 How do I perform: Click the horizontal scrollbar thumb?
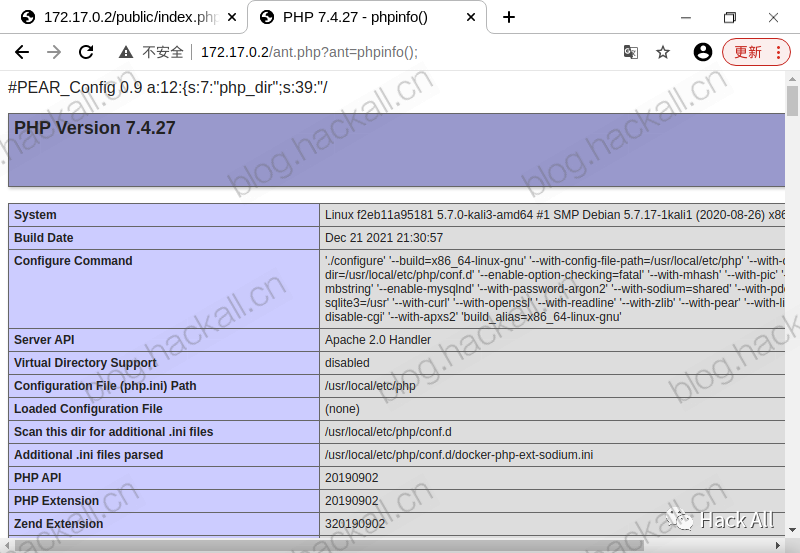click(329, 546)
